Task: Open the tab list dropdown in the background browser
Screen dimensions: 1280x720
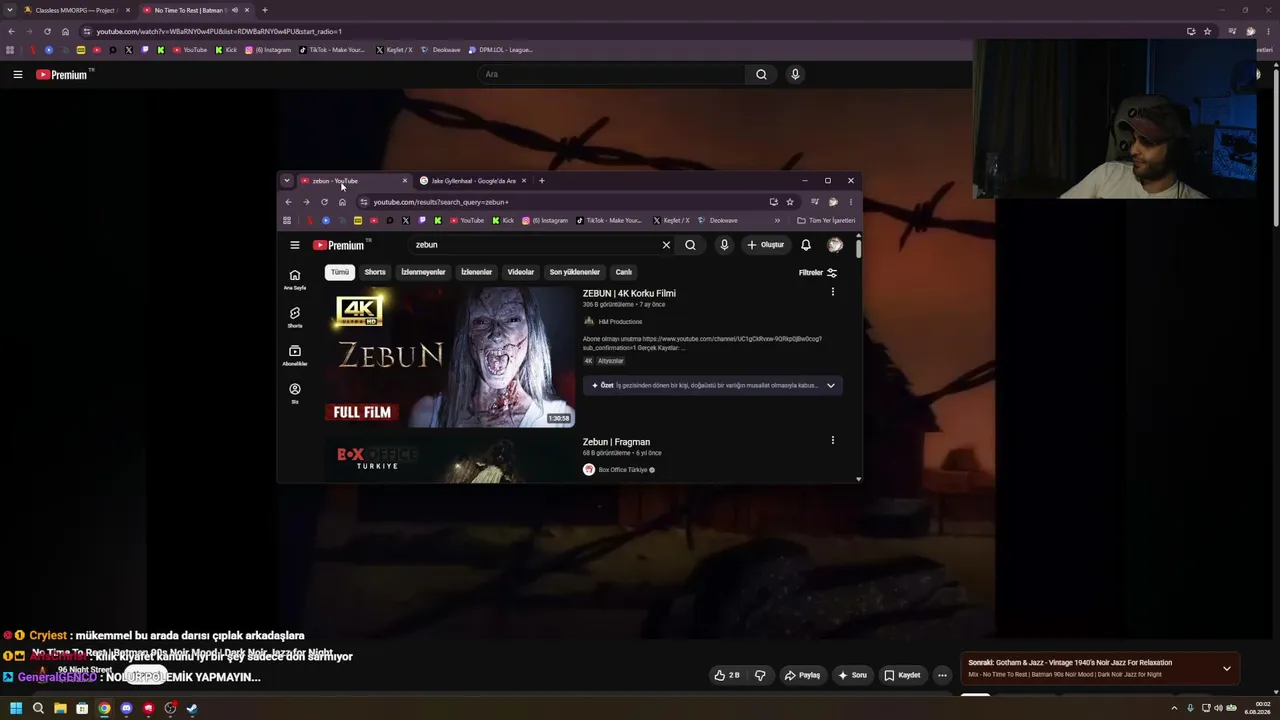Action: [x=10, y=10]
